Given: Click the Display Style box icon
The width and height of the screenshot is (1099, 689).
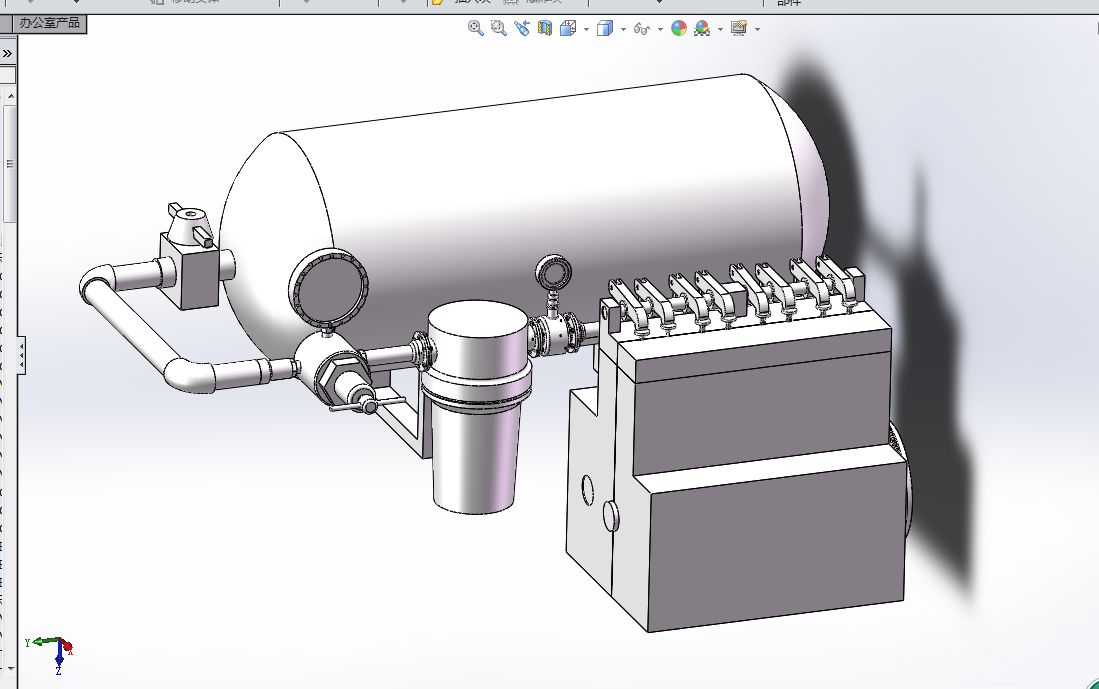Looking at the screenshot, I should point(604,29).
